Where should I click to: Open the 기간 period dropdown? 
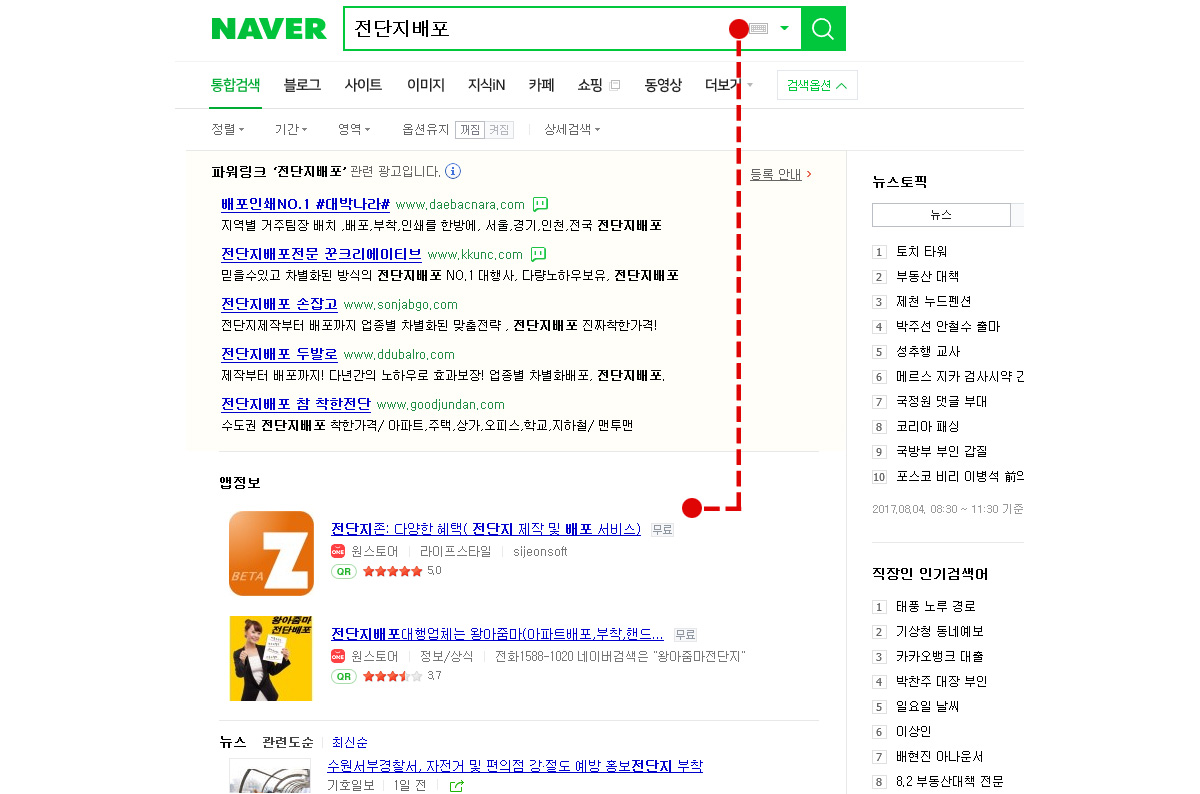click(x=291, y=129)
